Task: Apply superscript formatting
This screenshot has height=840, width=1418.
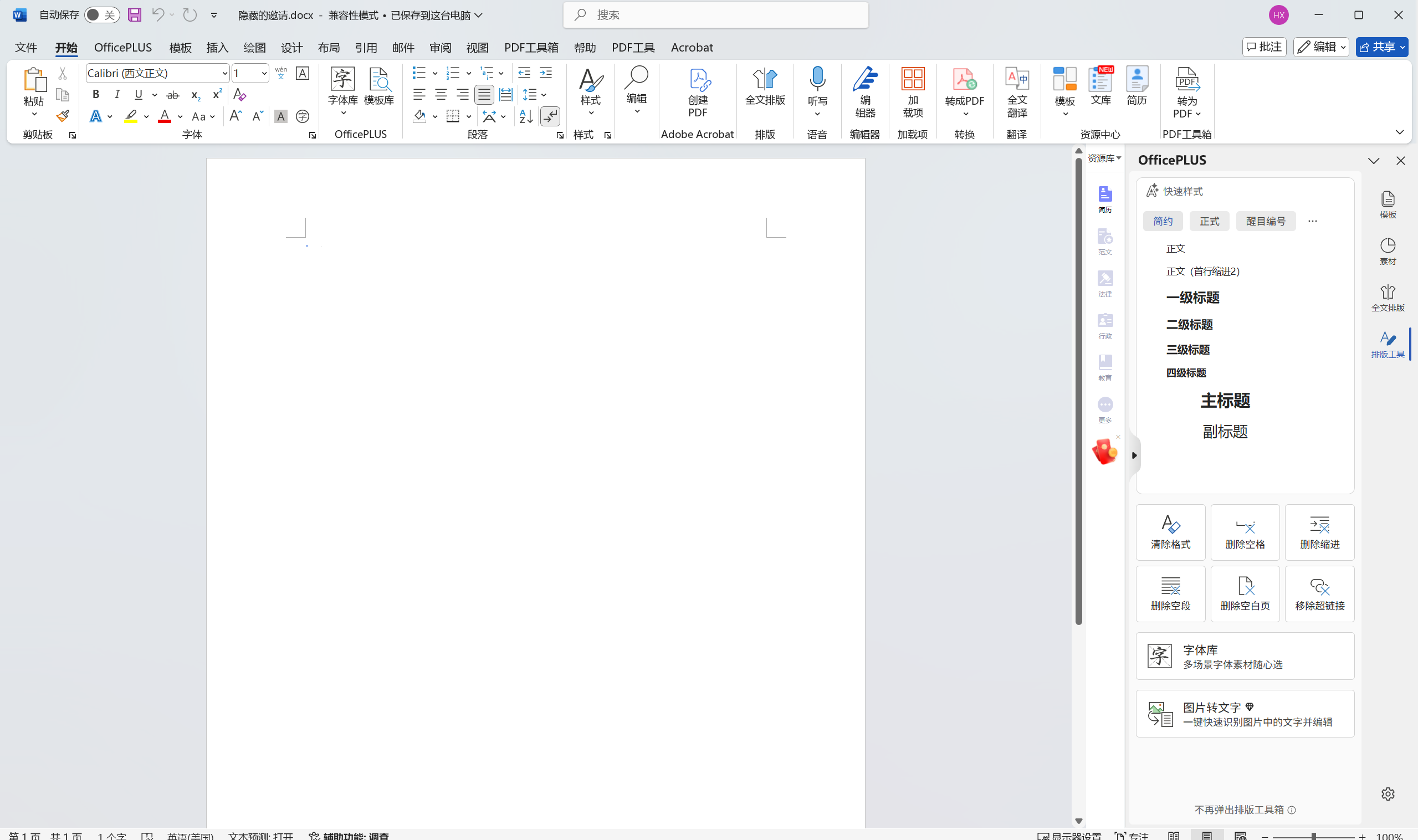Action: (x=217, y=95)
